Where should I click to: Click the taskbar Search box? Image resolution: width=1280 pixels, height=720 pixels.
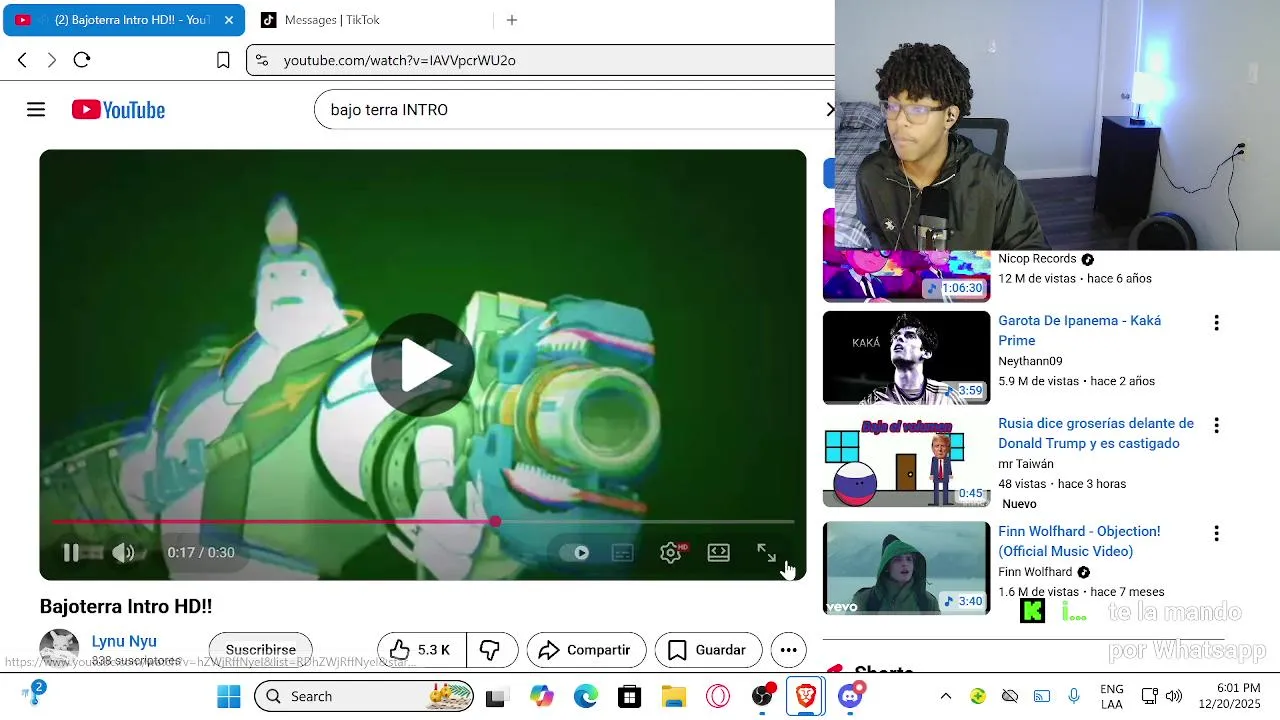[365, 697]
